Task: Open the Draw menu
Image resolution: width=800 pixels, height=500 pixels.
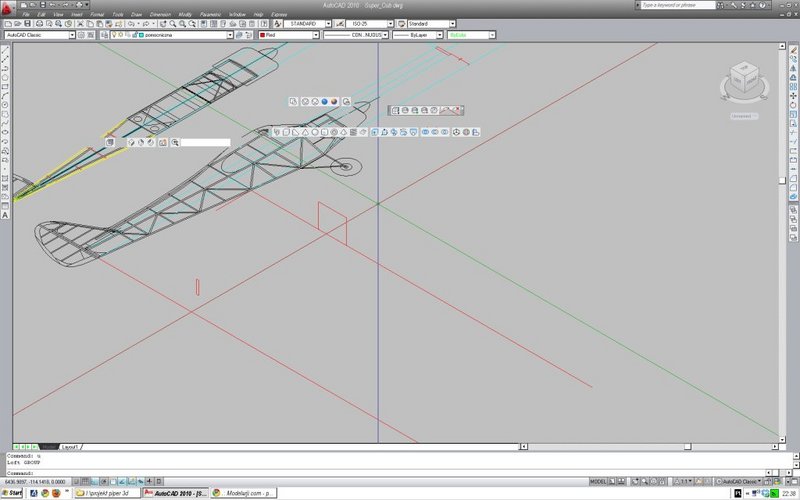Action: [x=136, y=14]
